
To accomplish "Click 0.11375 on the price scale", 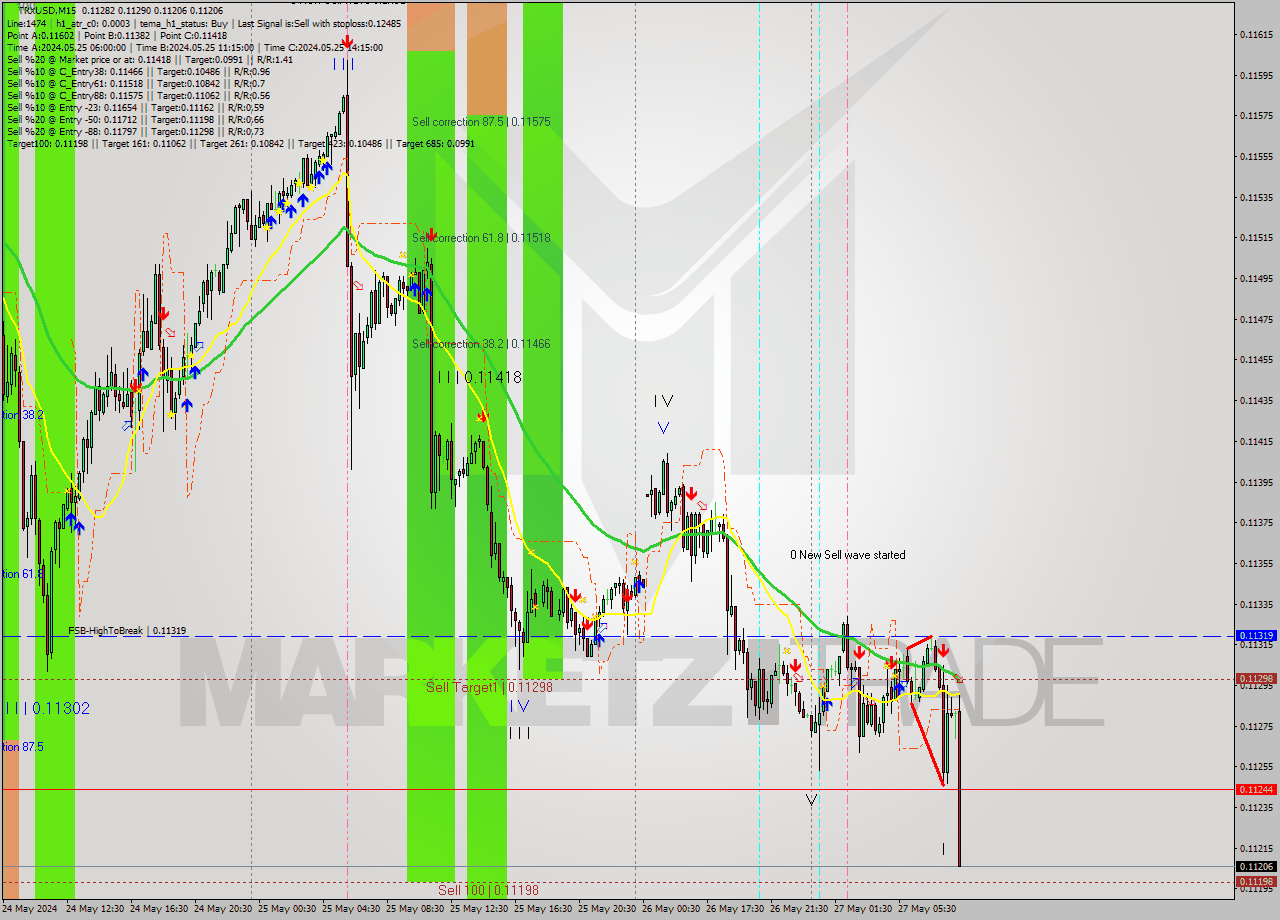I will (x=1256, y=523).
